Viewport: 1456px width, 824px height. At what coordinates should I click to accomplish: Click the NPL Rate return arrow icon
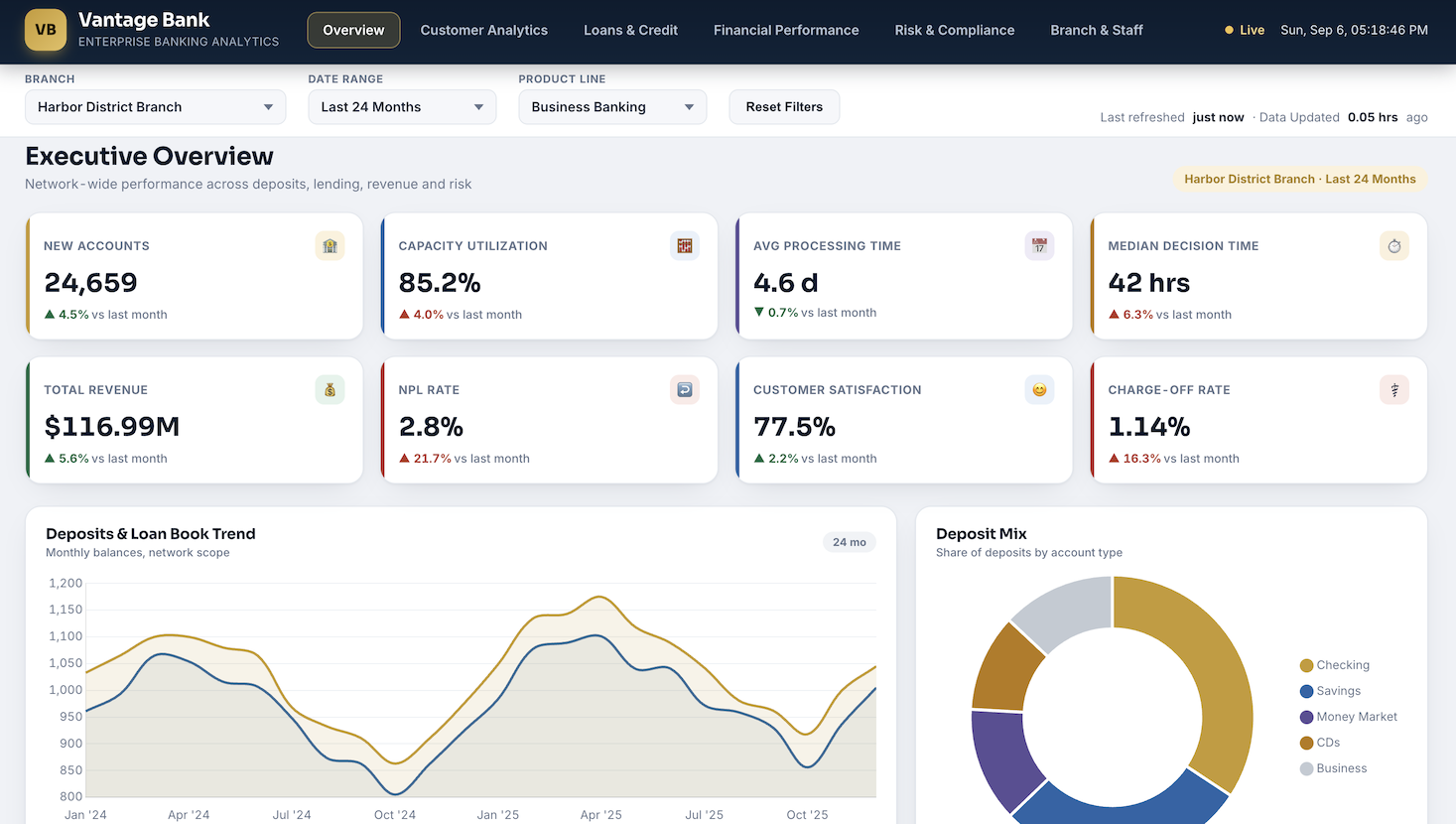pos(685,390)
